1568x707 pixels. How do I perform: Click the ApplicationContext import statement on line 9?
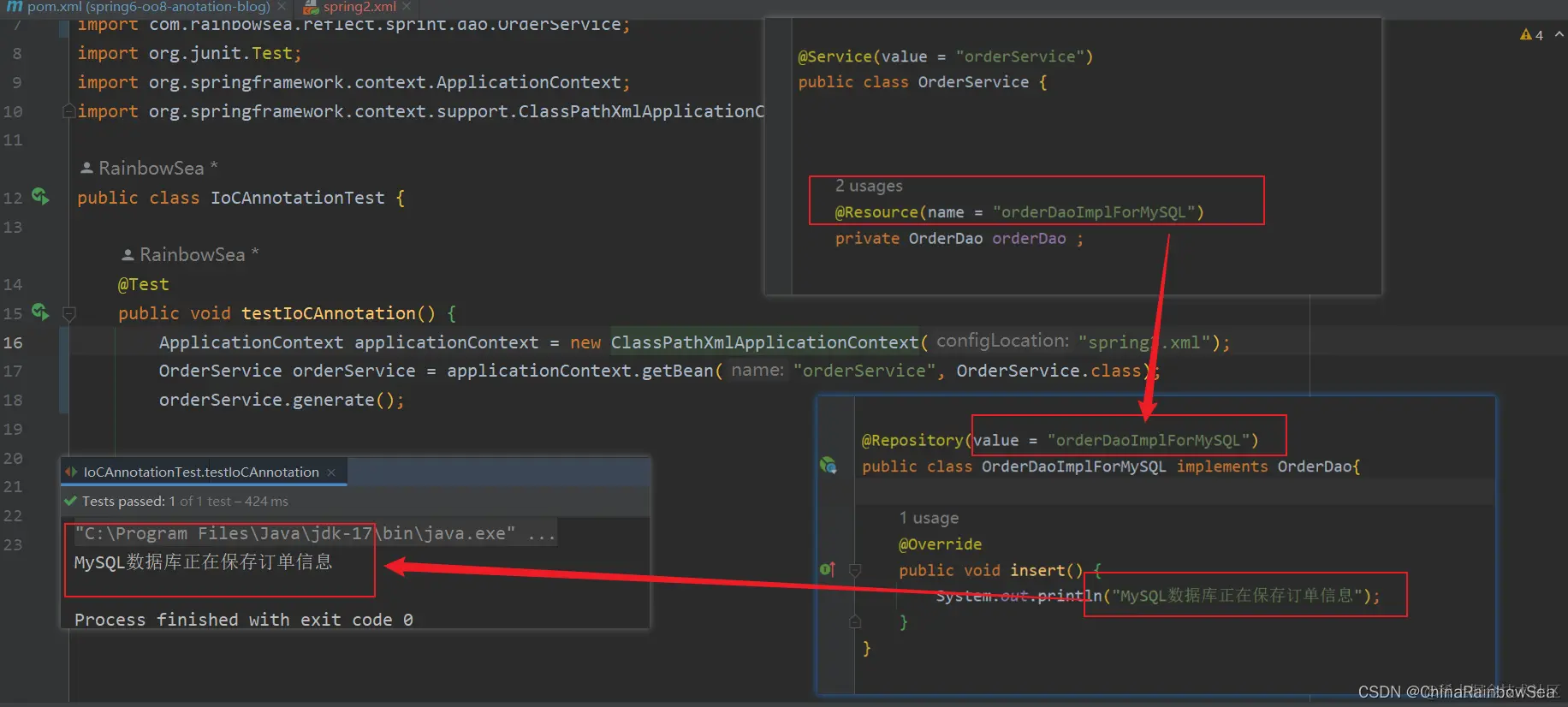point(353,82)
